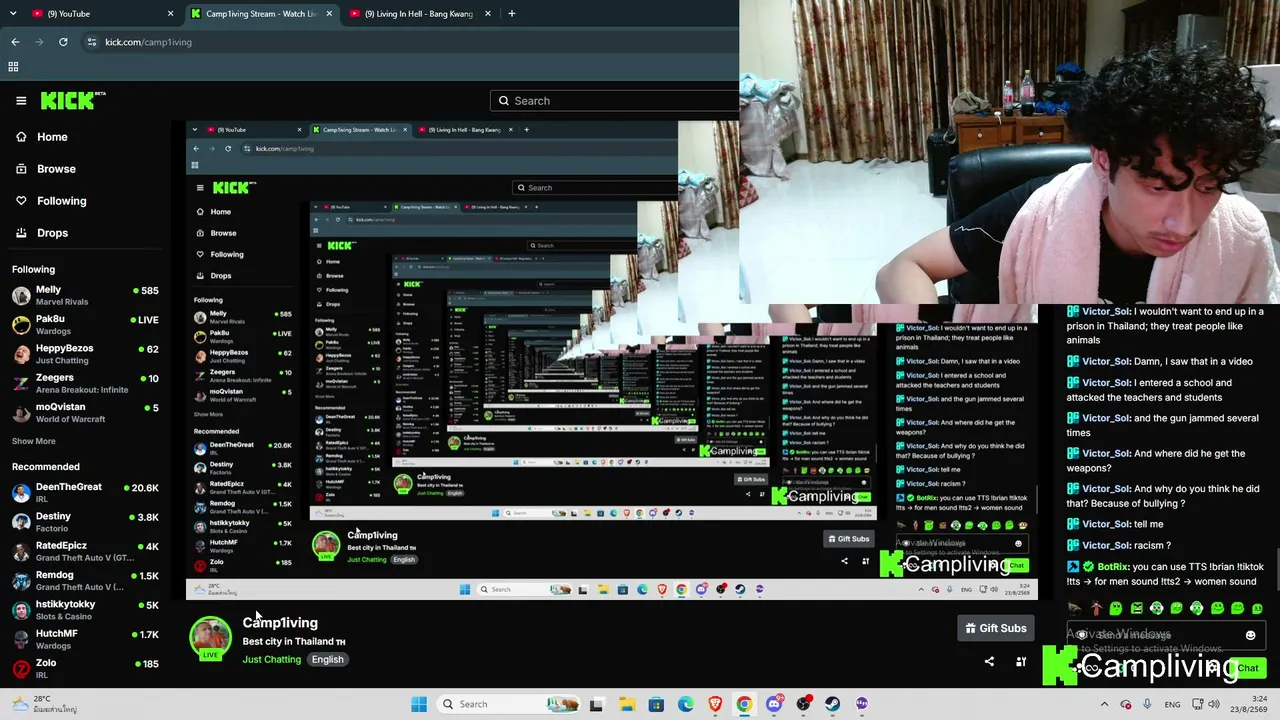
Task: Open Task View on the taskbar
Action: (x=597, y=704)
